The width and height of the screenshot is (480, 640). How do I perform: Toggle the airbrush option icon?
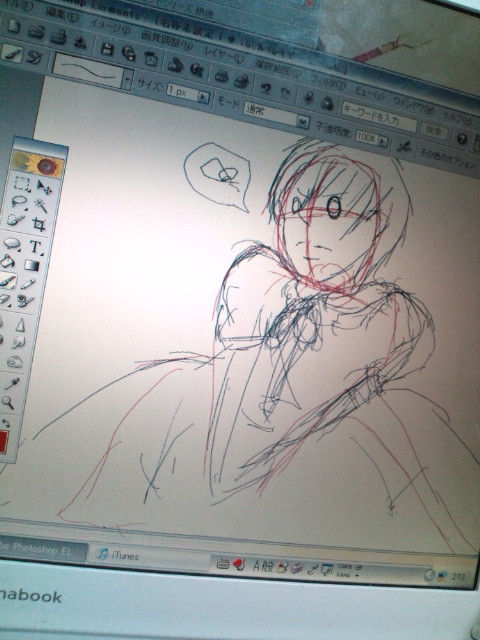click(x=404, y=147)
